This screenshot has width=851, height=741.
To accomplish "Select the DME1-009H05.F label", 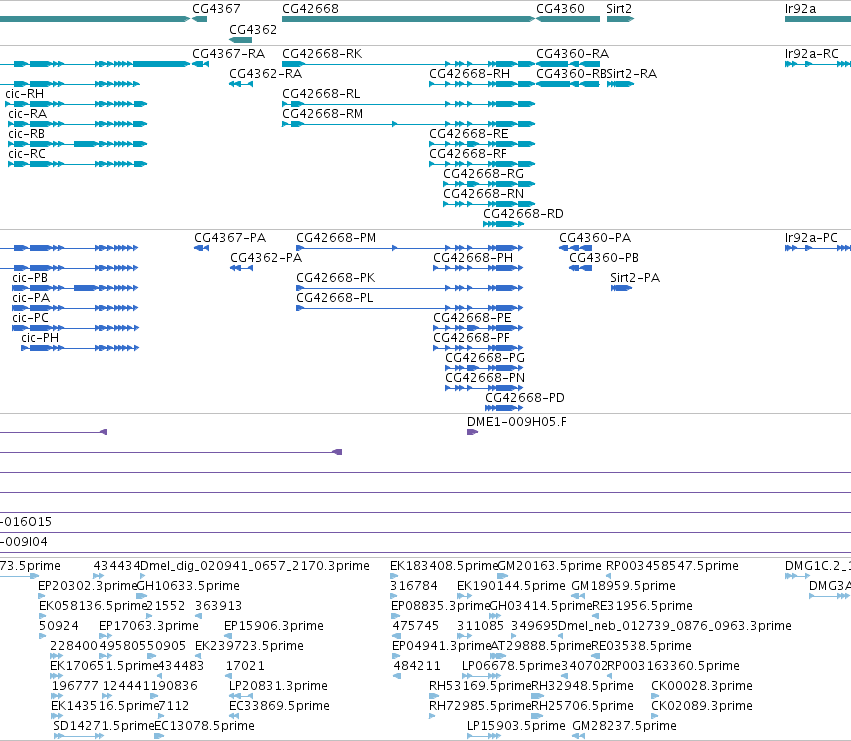I will coord(517,422).
